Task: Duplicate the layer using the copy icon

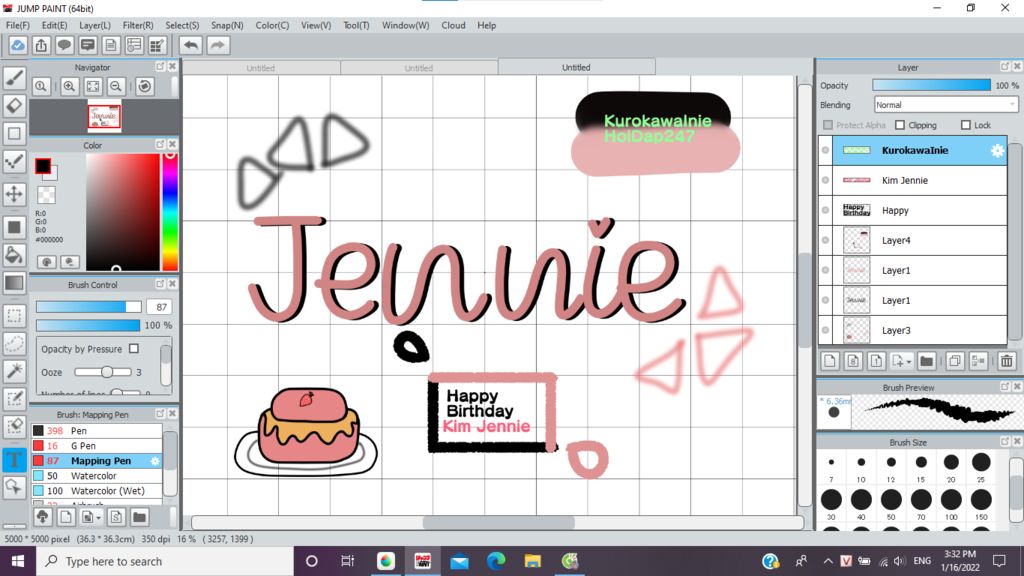Action: [954, 360]
